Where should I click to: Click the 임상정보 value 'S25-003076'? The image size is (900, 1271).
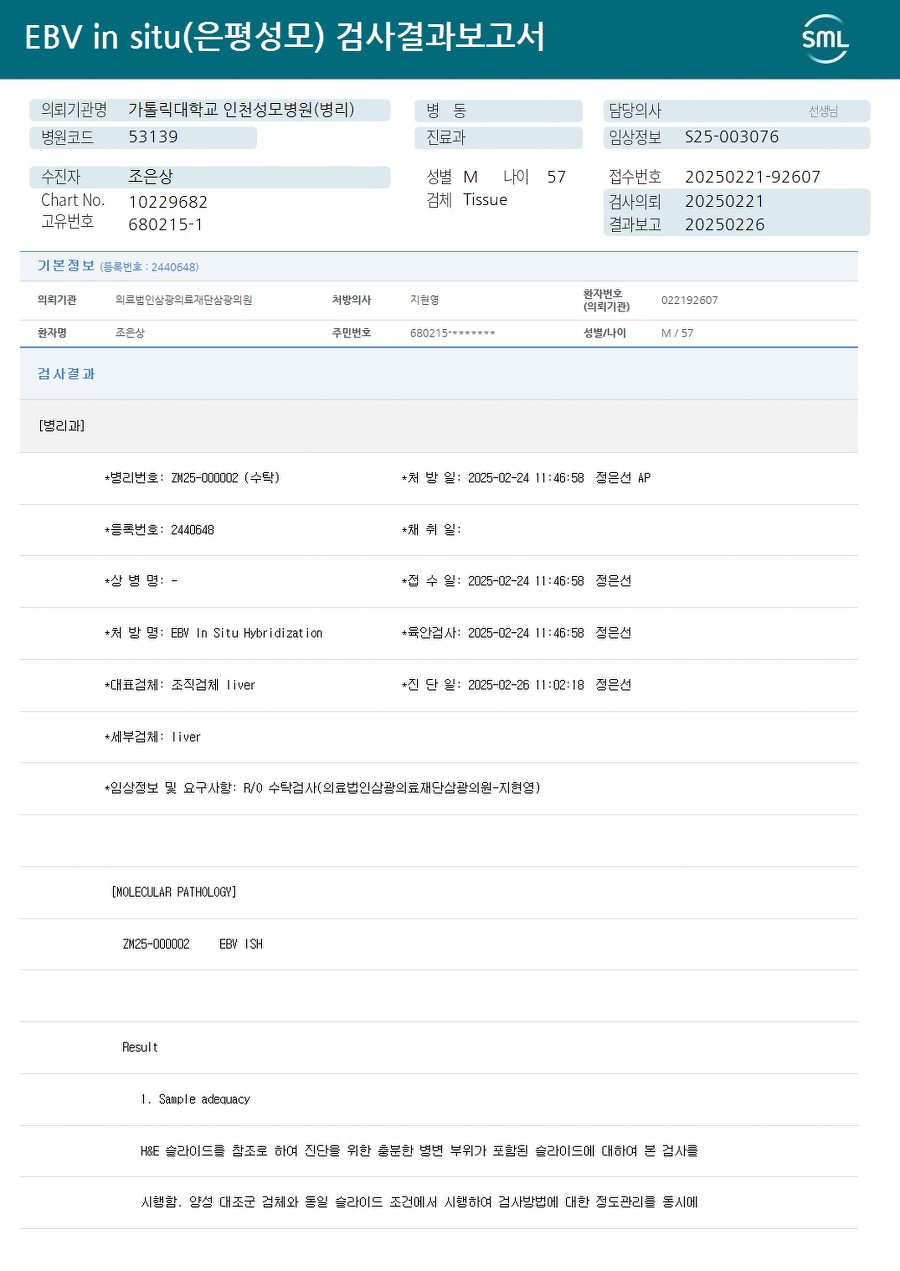click(x=732, y=137)
